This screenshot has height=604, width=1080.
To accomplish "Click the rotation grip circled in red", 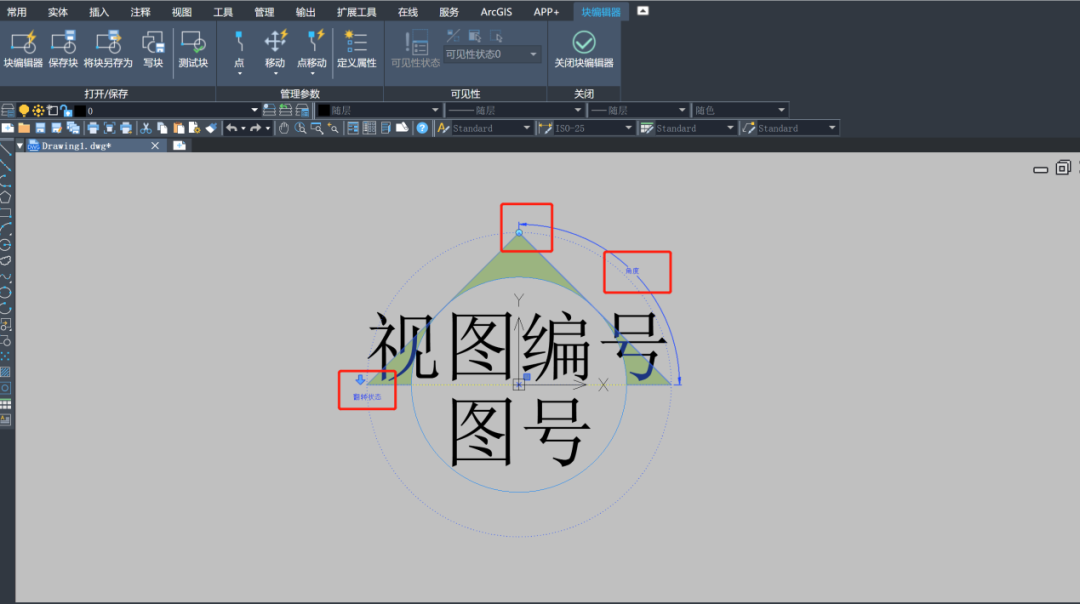I will point(518,231).
